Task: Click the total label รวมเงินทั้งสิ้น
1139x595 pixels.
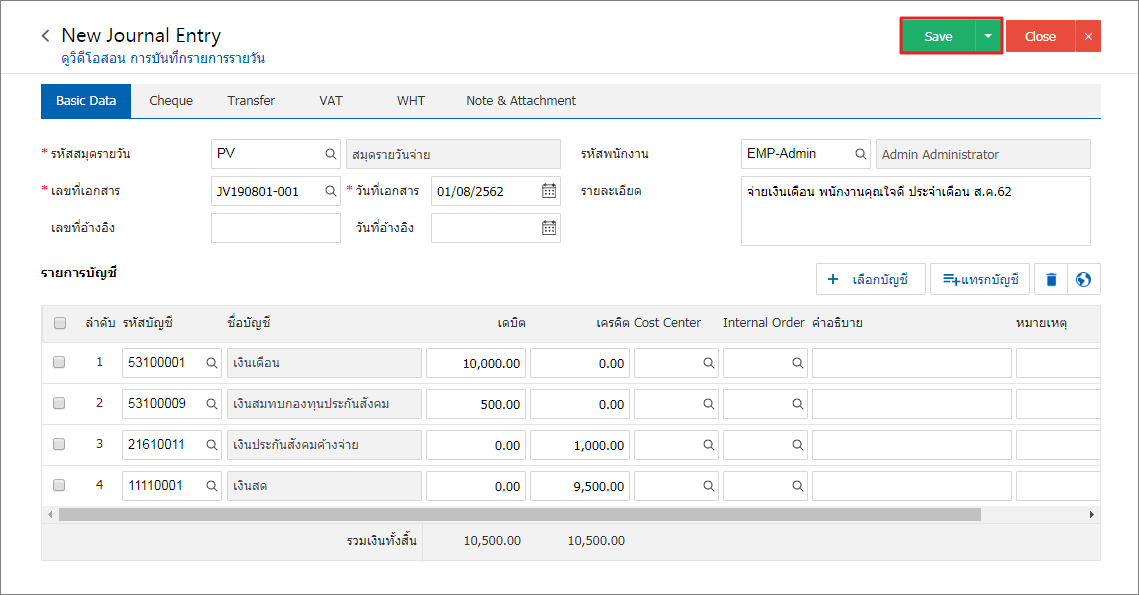Action: (x=381, y=541)
